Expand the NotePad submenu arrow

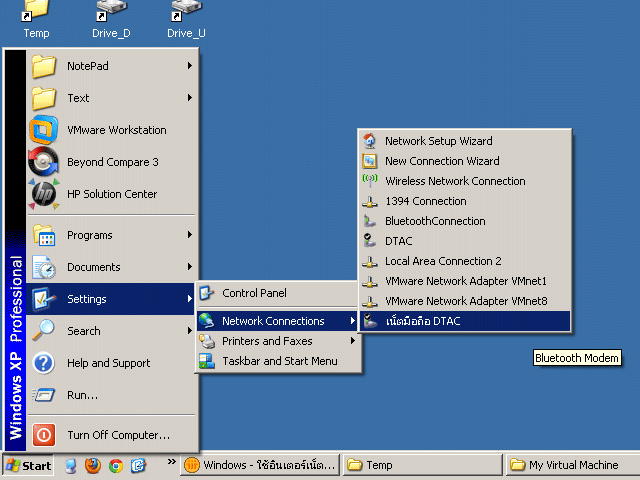point(190,66)
